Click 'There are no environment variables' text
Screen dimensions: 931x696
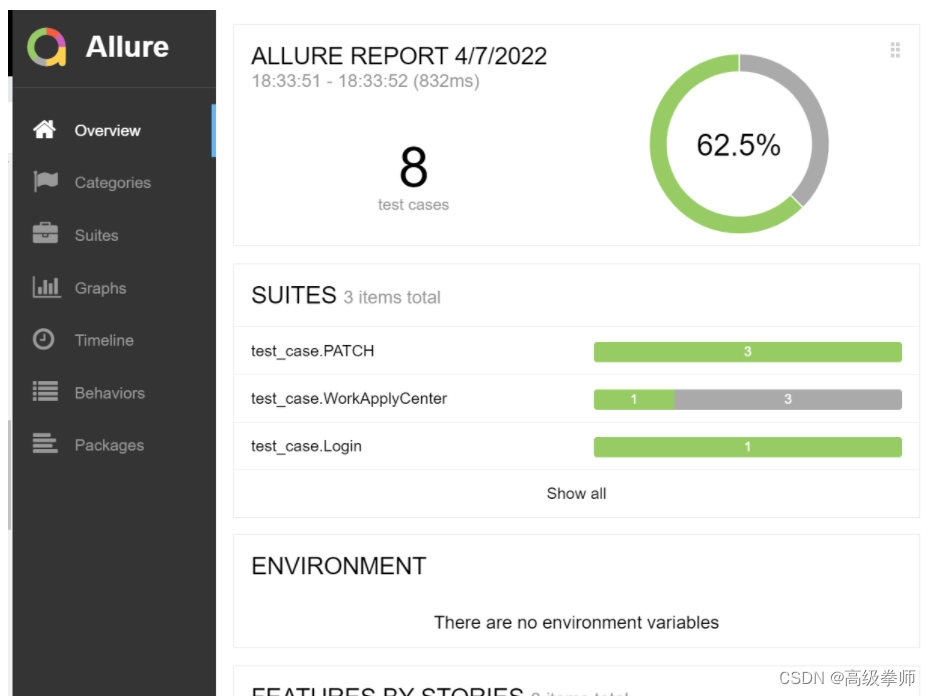click(x=576, y=622)
